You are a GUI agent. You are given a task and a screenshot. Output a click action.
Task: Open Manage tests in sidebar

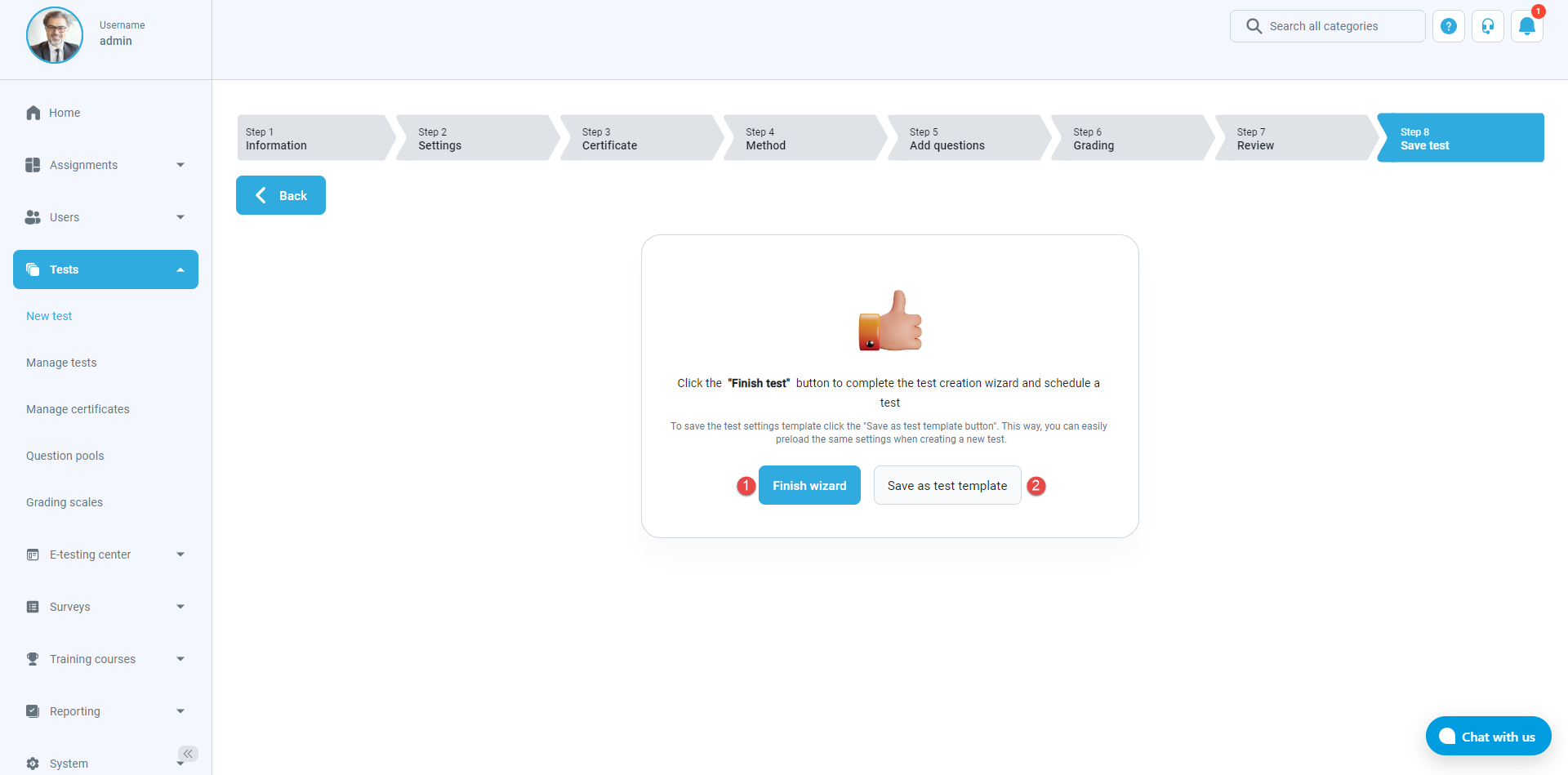(x=61, y=363)
